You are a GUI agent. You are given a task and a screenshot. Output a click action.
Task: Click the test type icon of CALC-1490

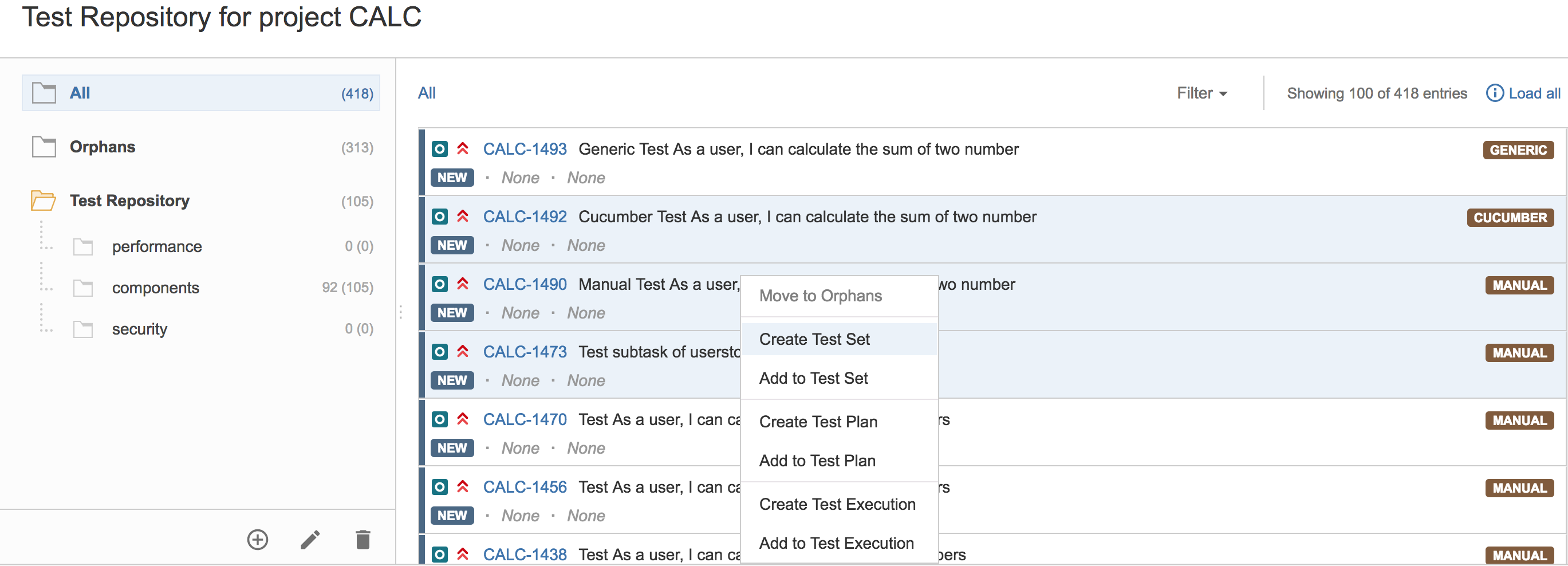click(439, 284)
